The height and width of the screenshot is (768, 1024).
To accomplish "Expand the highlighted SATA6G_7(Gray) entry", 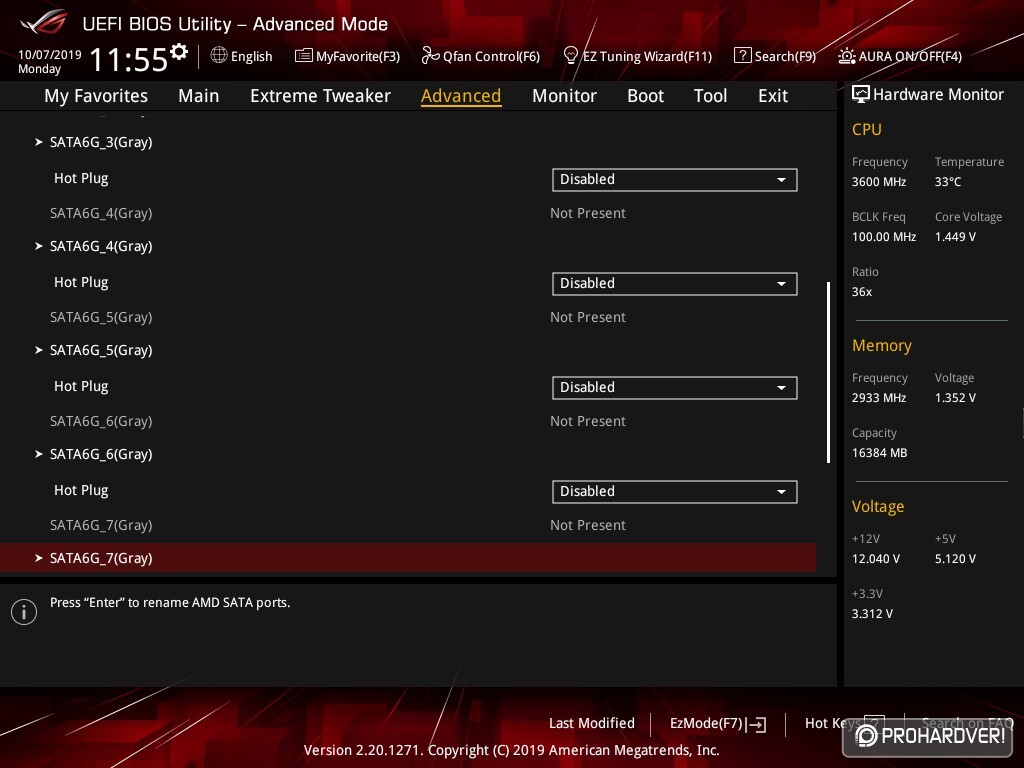I will coord(408,558).
